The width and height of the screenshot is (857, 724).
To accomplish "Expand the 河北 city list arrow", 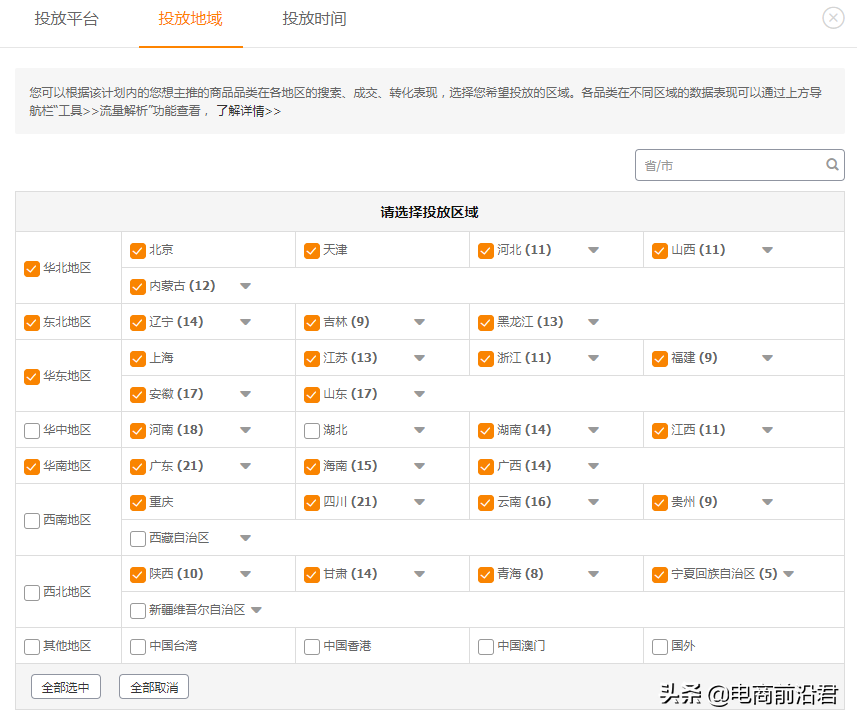I will [x=593, y=250].
